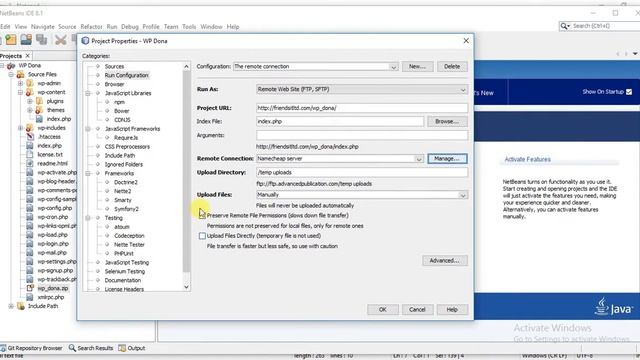Click the Help button in dialog
The width and height of the screenshot is (640, 360).
(452, 309)
